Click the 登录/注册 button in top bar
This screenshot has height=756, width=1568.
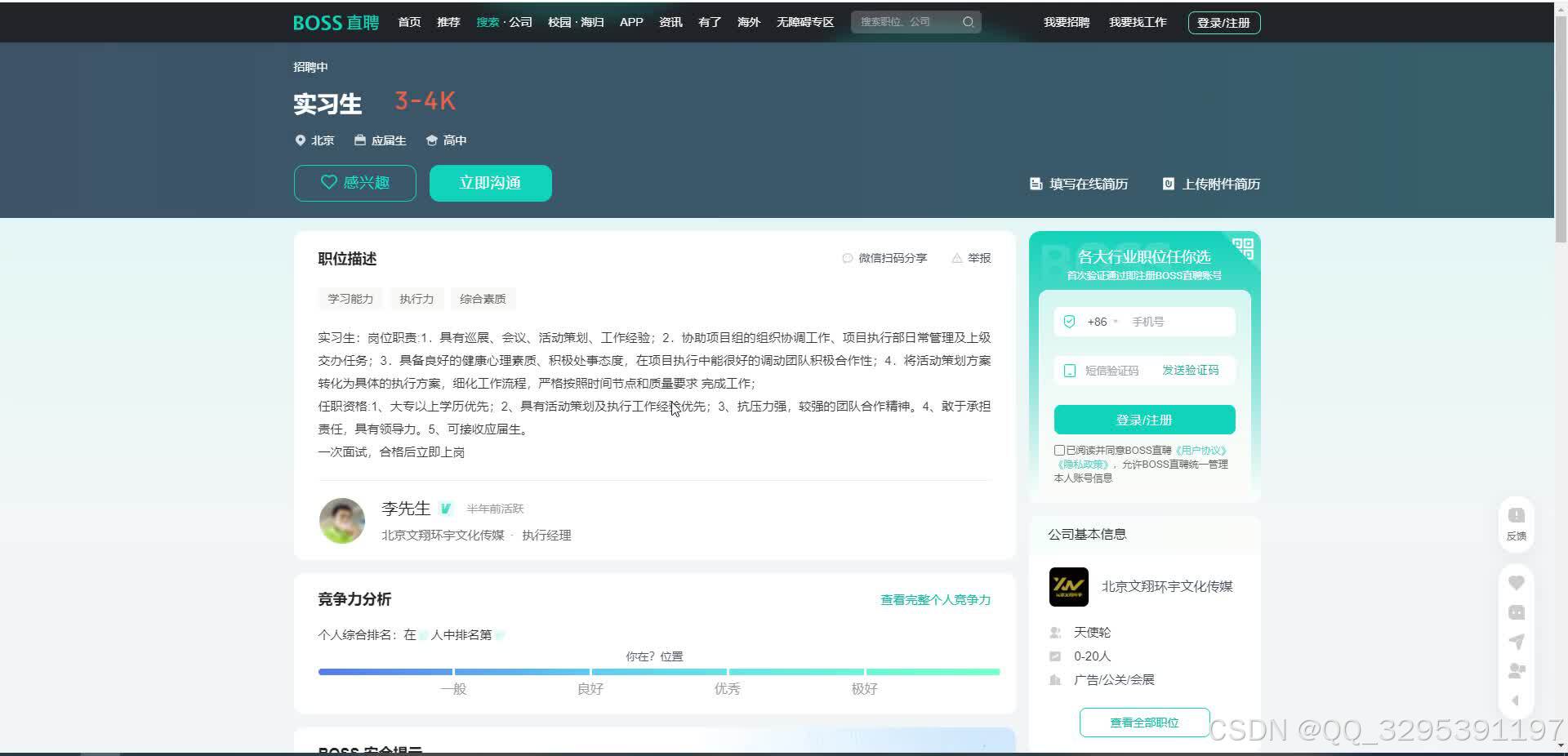click(1224, 23)
